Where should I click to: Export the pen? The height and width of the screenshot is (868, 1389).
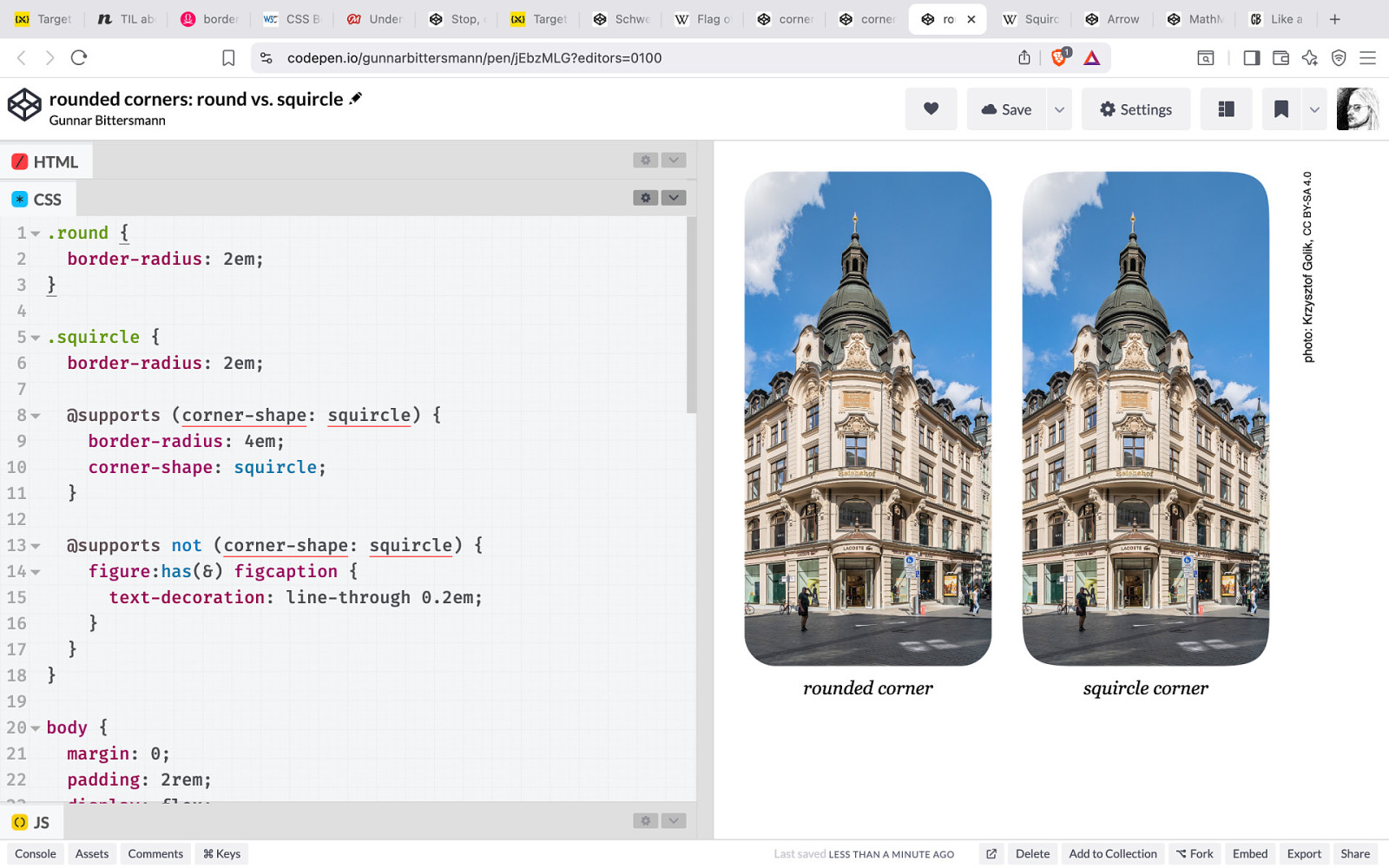coord(1304,854)
